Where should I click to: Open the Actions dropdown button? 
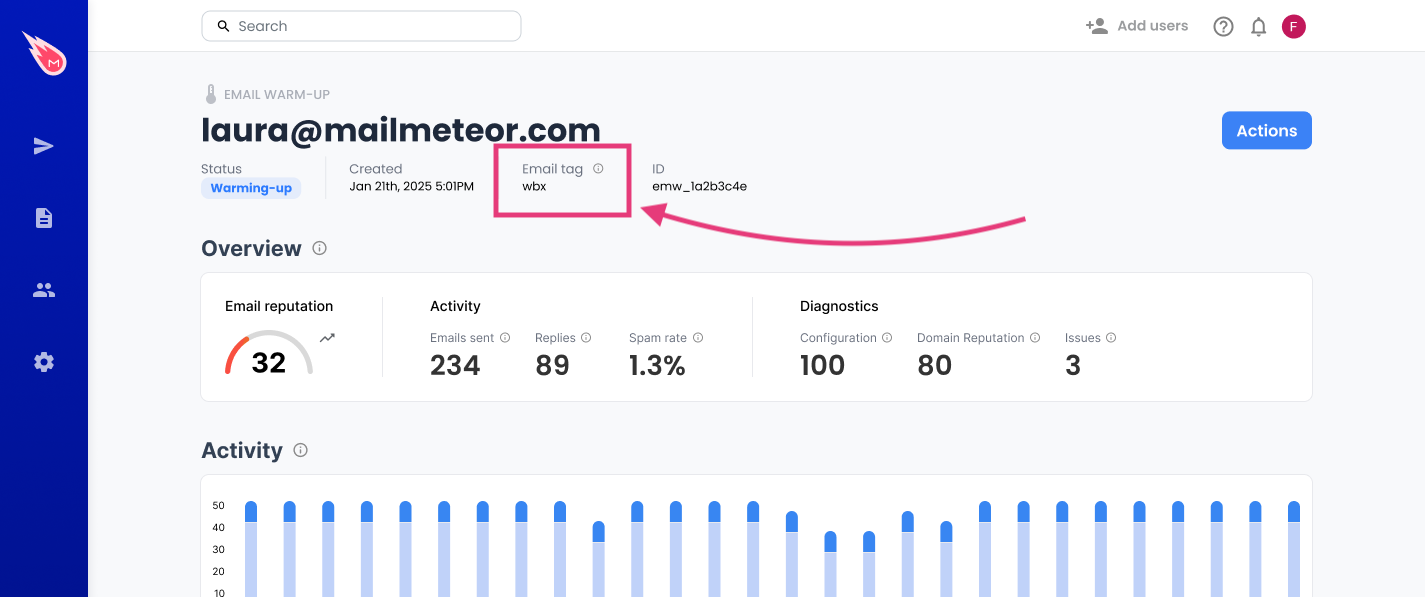(1267, 130)
